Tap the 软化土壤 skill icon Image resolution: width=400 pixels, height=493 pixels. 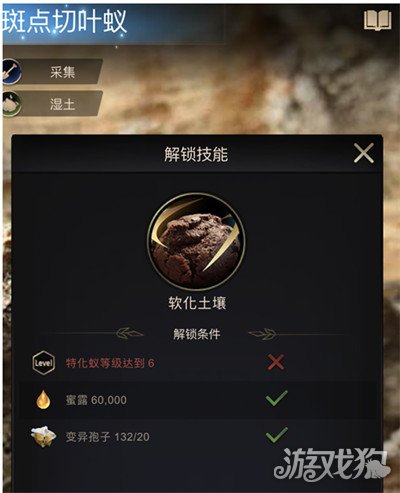tap(196, 241)
